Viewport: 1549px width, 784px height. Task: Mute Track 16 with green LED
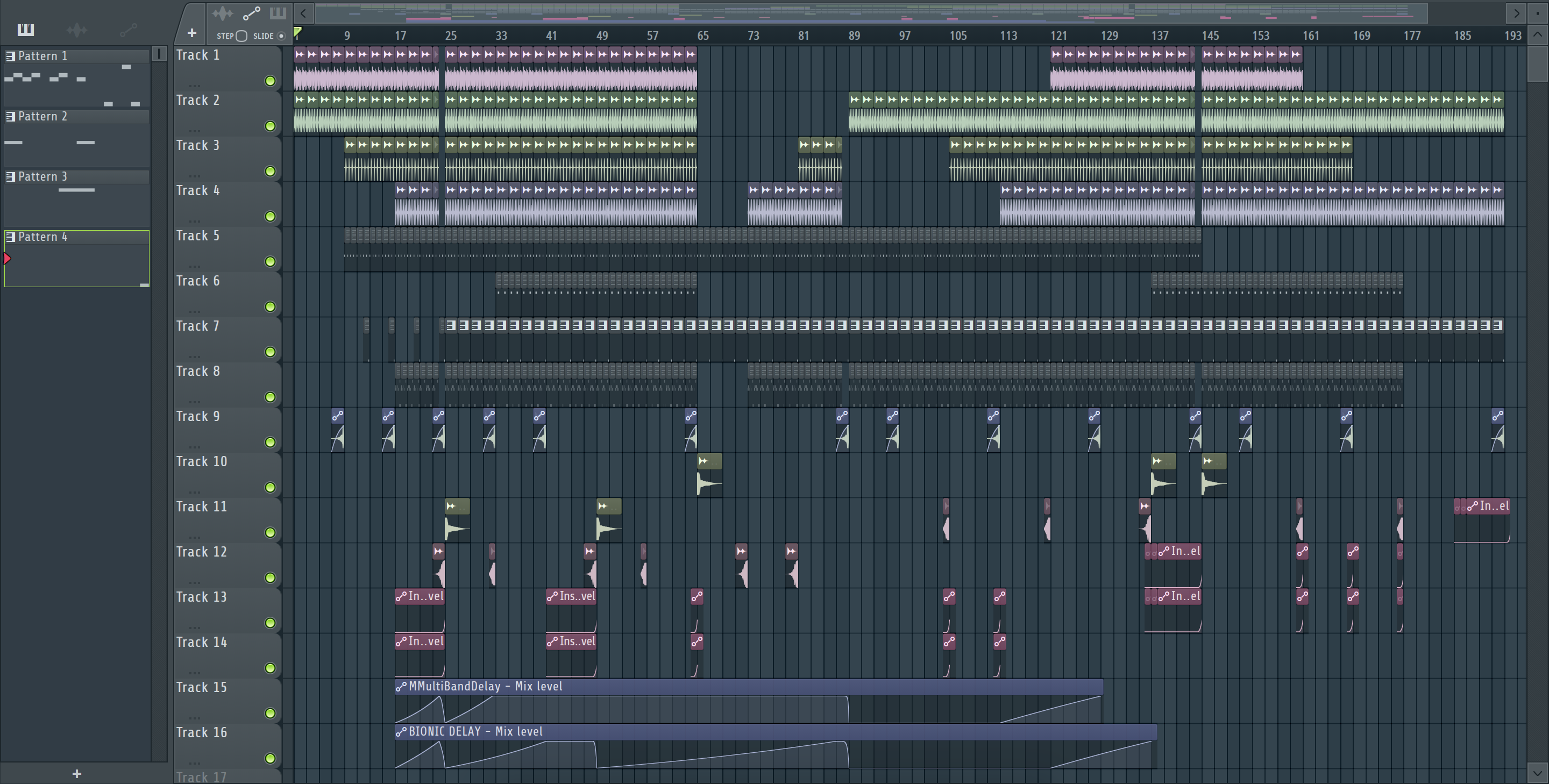270,758
